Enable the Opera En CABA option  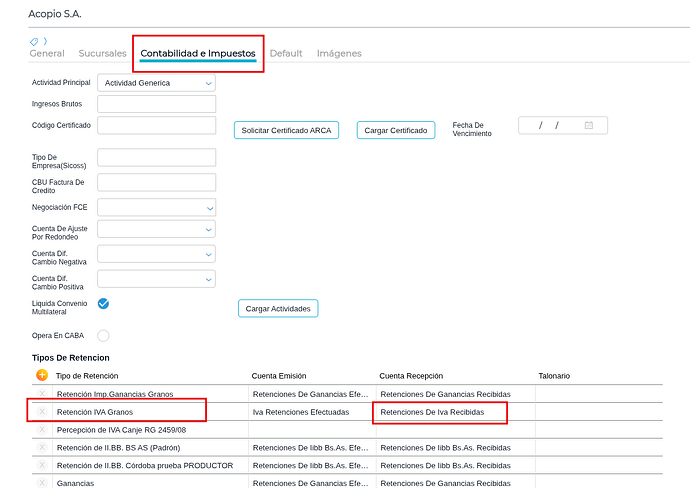pyautogui.click(x=103, y=336)
